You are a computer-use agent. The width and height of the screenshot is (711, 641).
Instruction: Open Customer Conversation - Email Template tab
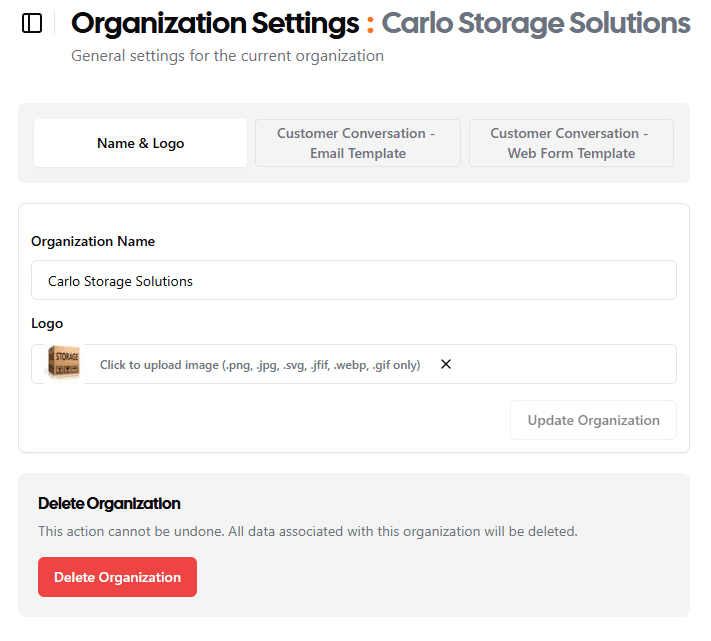(358, 143)
